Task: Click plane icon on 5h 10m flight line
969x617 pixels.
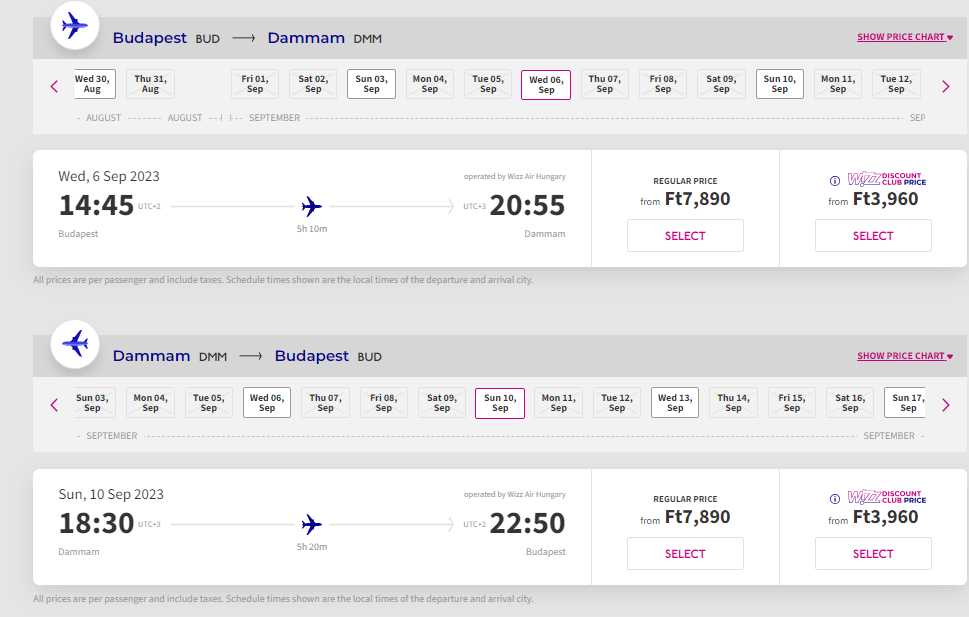Action: 311,206
